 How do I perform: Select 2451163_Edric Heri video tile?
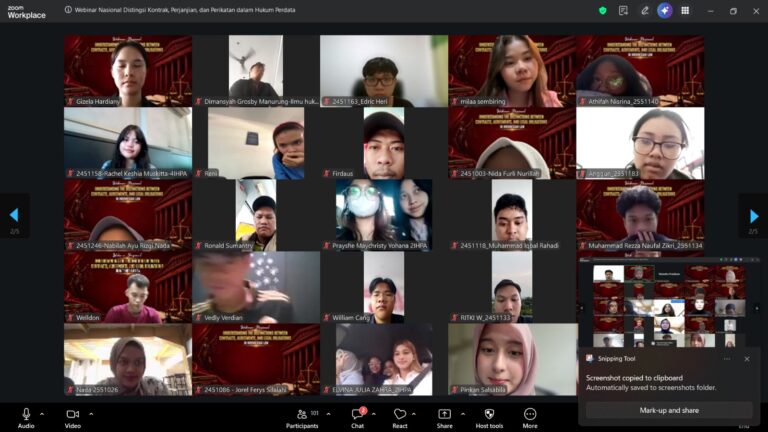[384, 71]
